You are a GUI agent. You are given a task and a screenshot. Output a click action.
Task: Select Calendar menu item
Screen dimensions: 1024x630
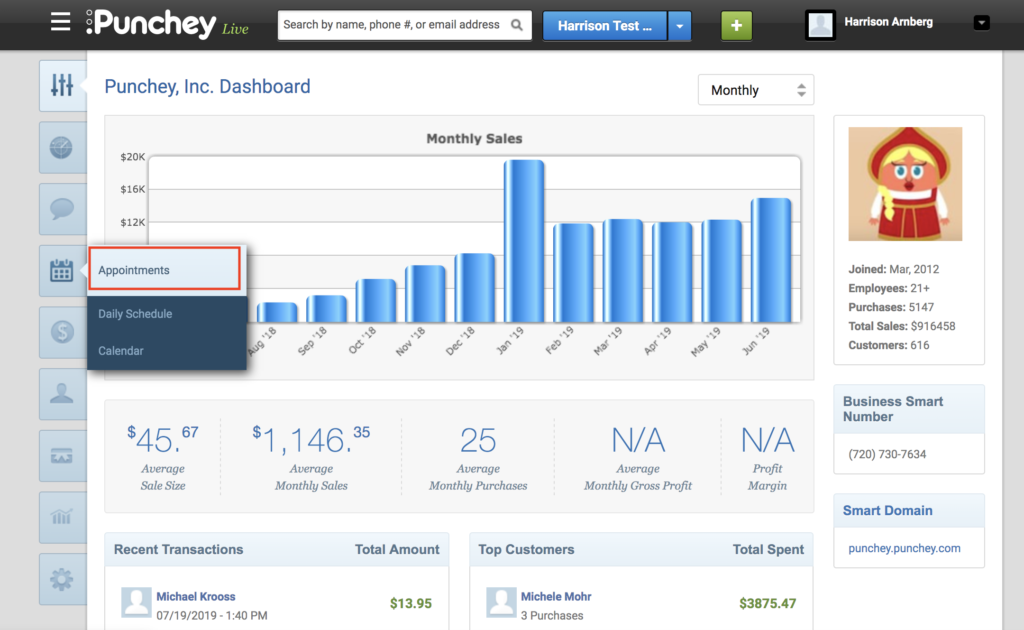[x=167, y=351]
